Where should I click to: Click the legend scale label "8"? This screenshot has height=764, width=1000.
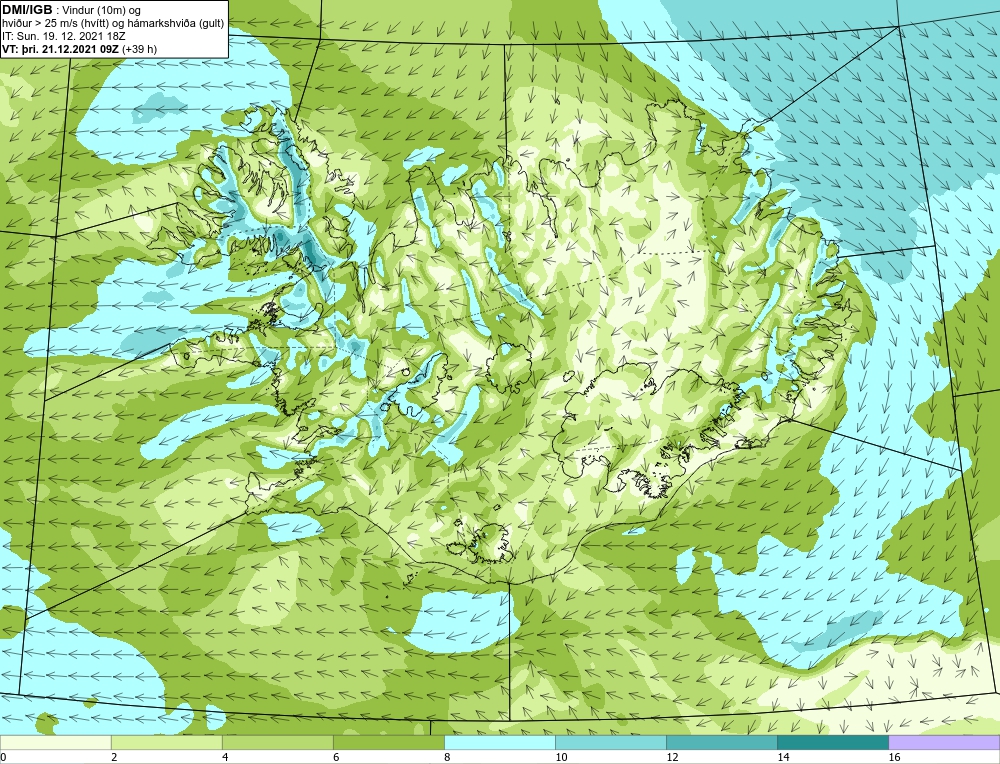(x=447, y=757)
